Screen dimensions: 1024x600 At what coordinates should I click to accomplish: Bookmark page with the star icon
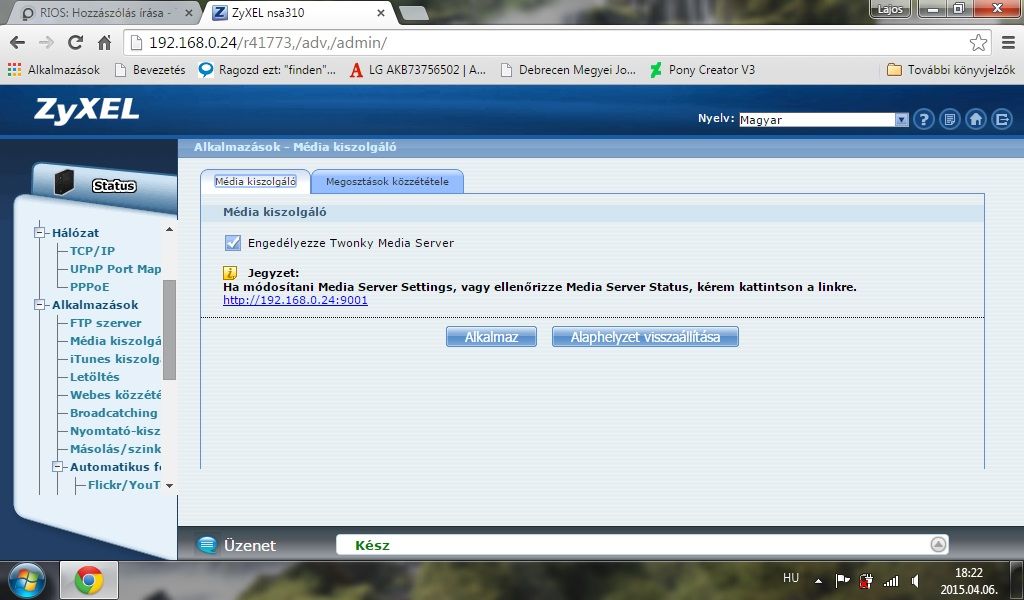[x=978, y=42]
